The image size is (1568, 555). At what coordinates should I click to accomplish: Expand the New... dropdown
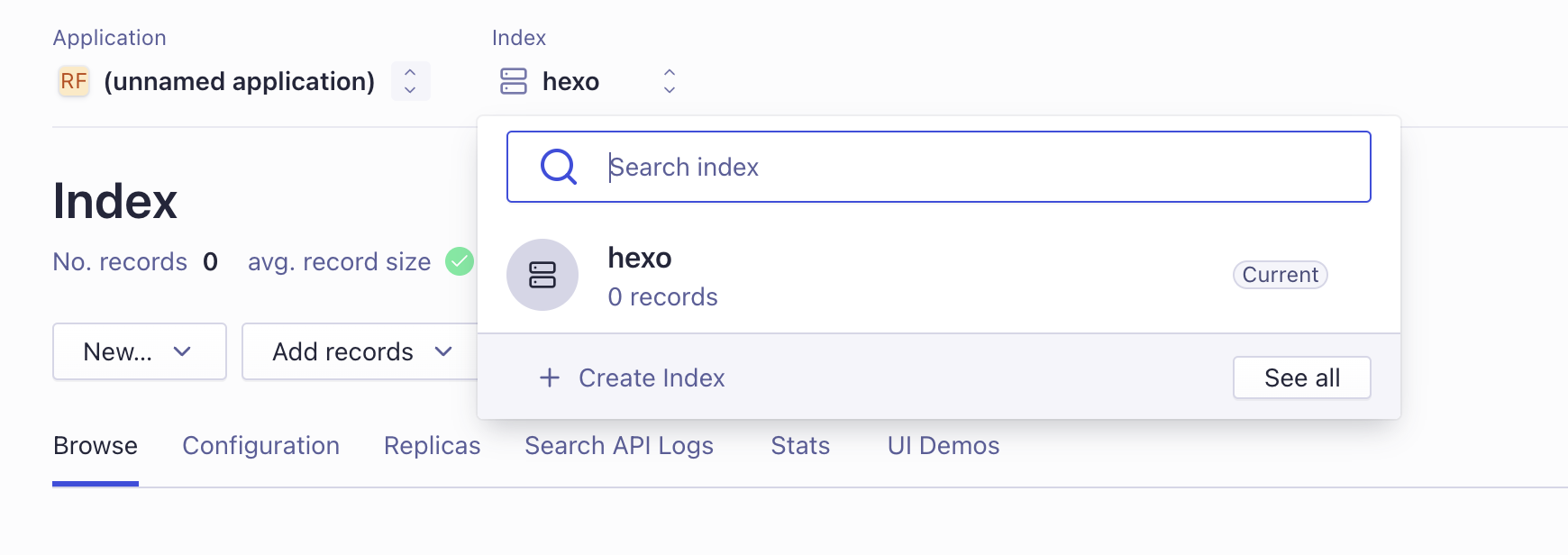pyautogui.click(x=139, y=351)
